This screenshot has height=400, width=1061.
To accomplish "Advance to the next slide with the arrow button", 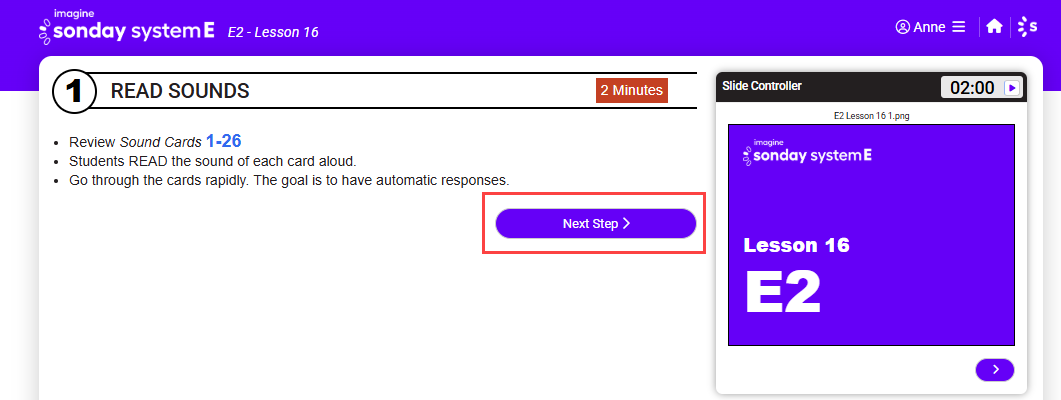I will pyautogui.click(x=995, y=370).
